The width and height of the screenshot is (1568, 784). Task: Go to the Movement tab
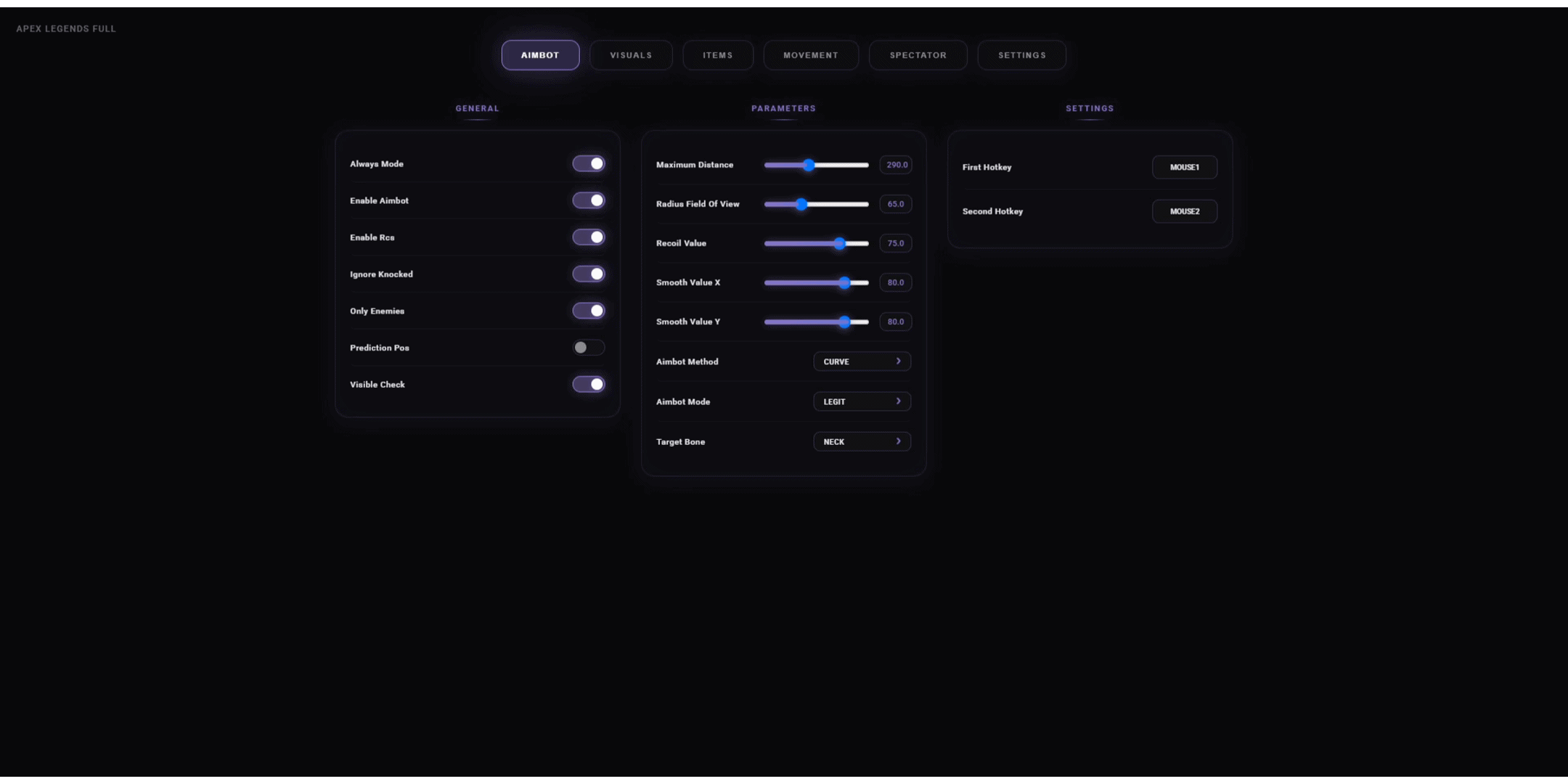(811, 55)
